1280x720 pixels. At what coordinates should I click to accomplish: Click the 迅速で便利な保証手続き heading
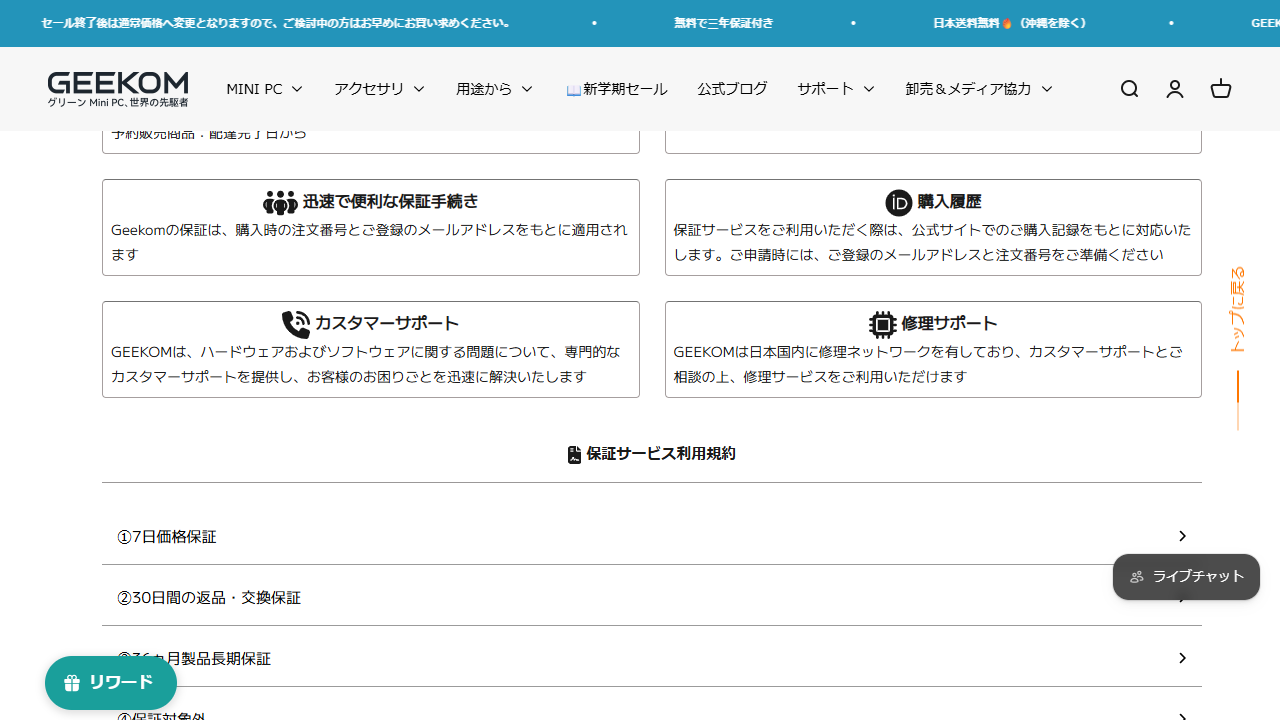coord(390,202)
